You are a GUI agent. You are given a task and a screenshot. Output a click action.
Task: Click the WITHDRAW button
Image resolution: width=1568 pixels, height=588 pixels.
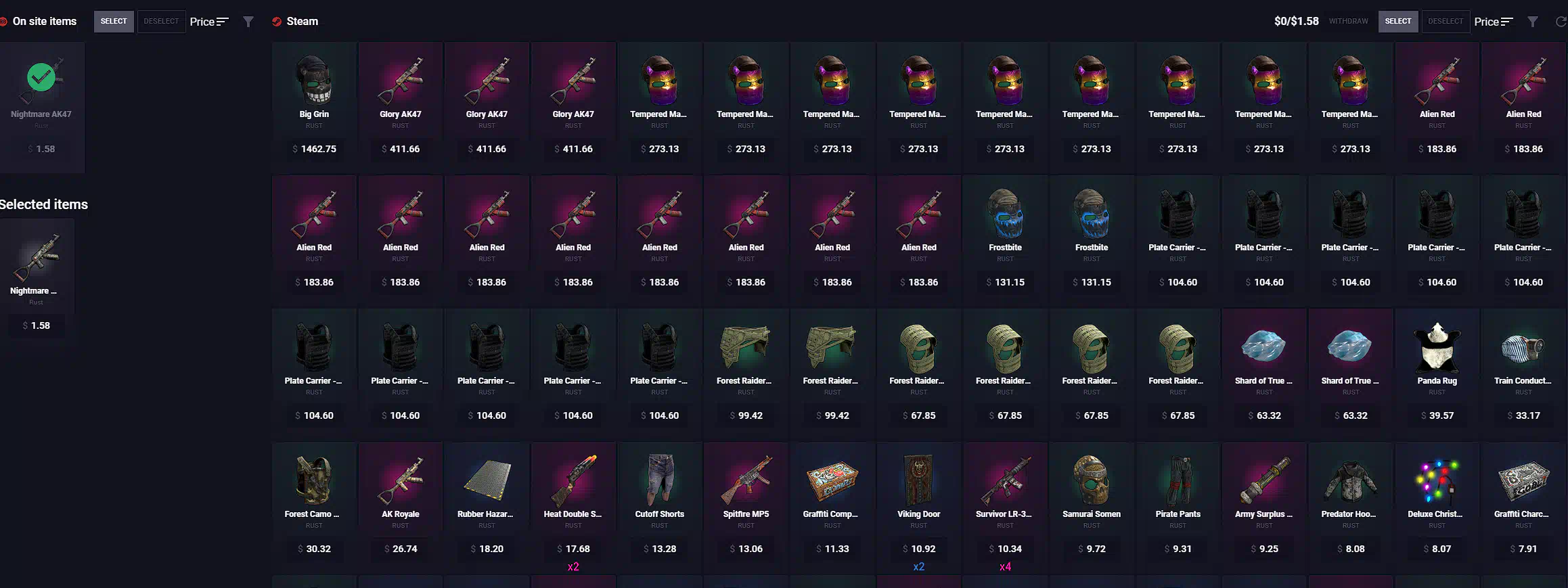(x=1348, y=21)
